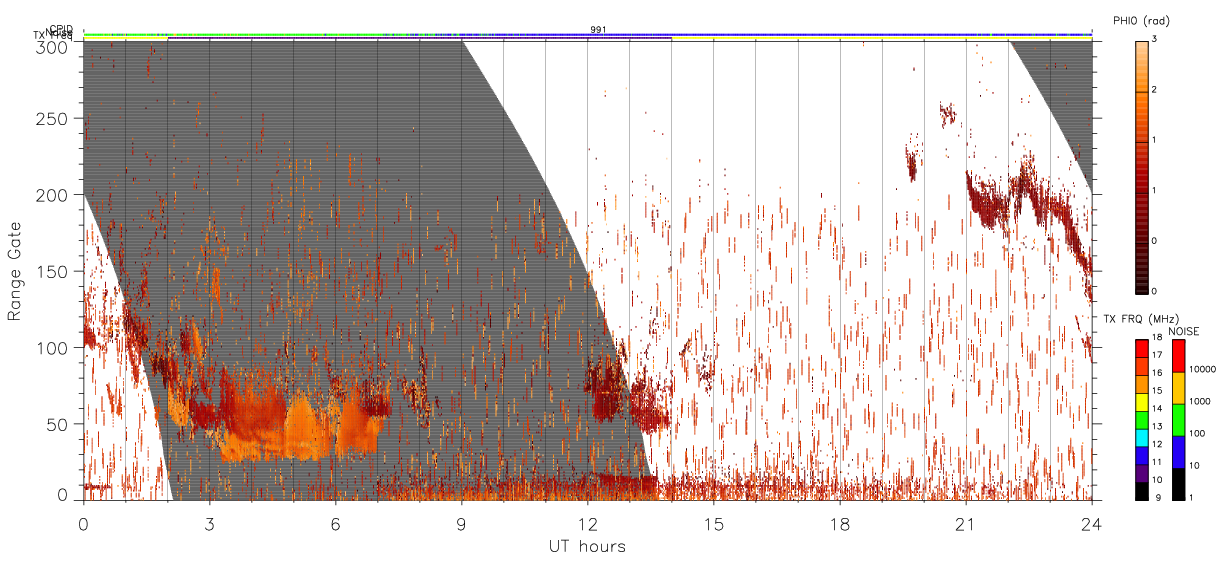Image resolution: width=1228 pixels, height=567 pixels.
Task: Click the 'PHI0 (rad)' color bar title
Action: (1141, 21)
